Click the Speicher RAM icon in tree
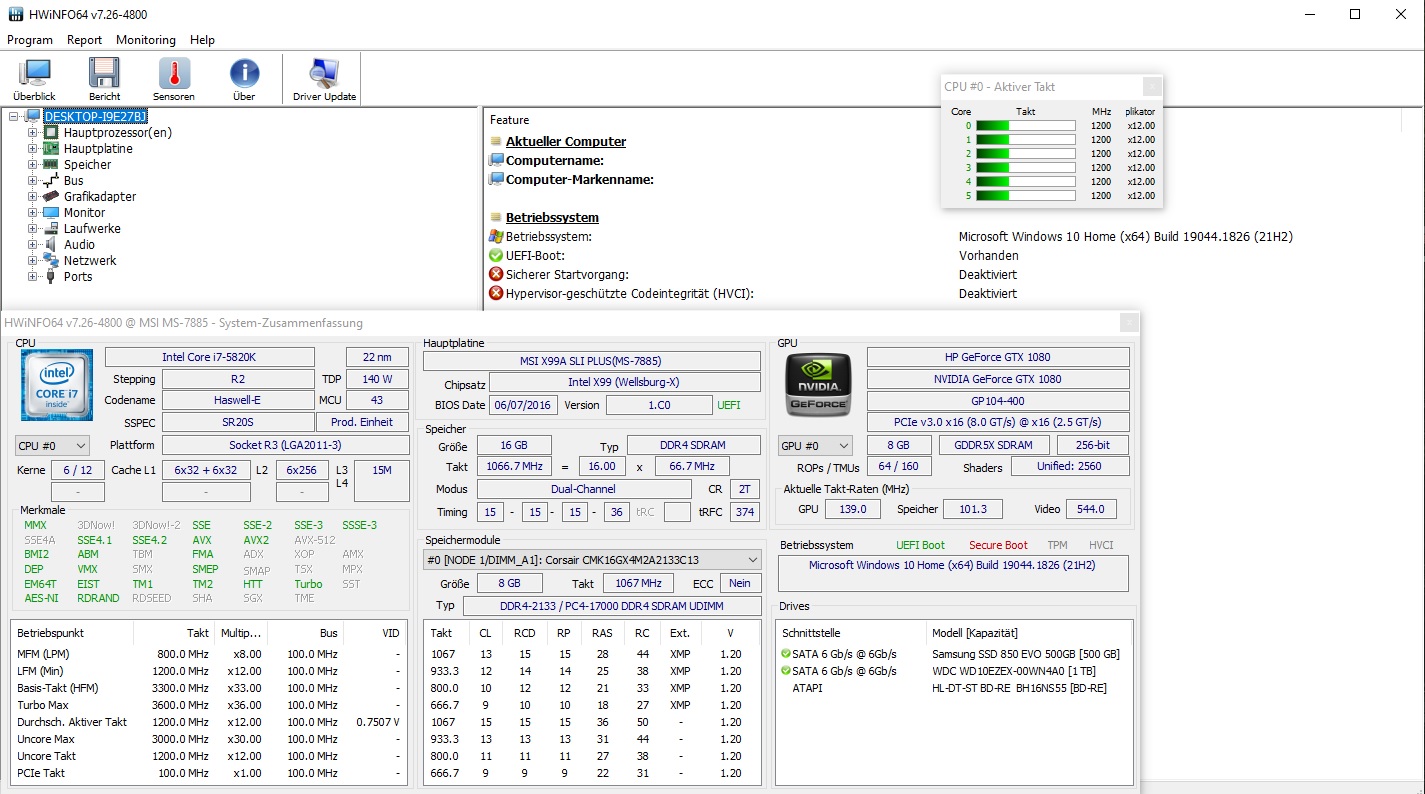Image resolution: width=1425 pixels, height=794 pixels. pos(51,164)
